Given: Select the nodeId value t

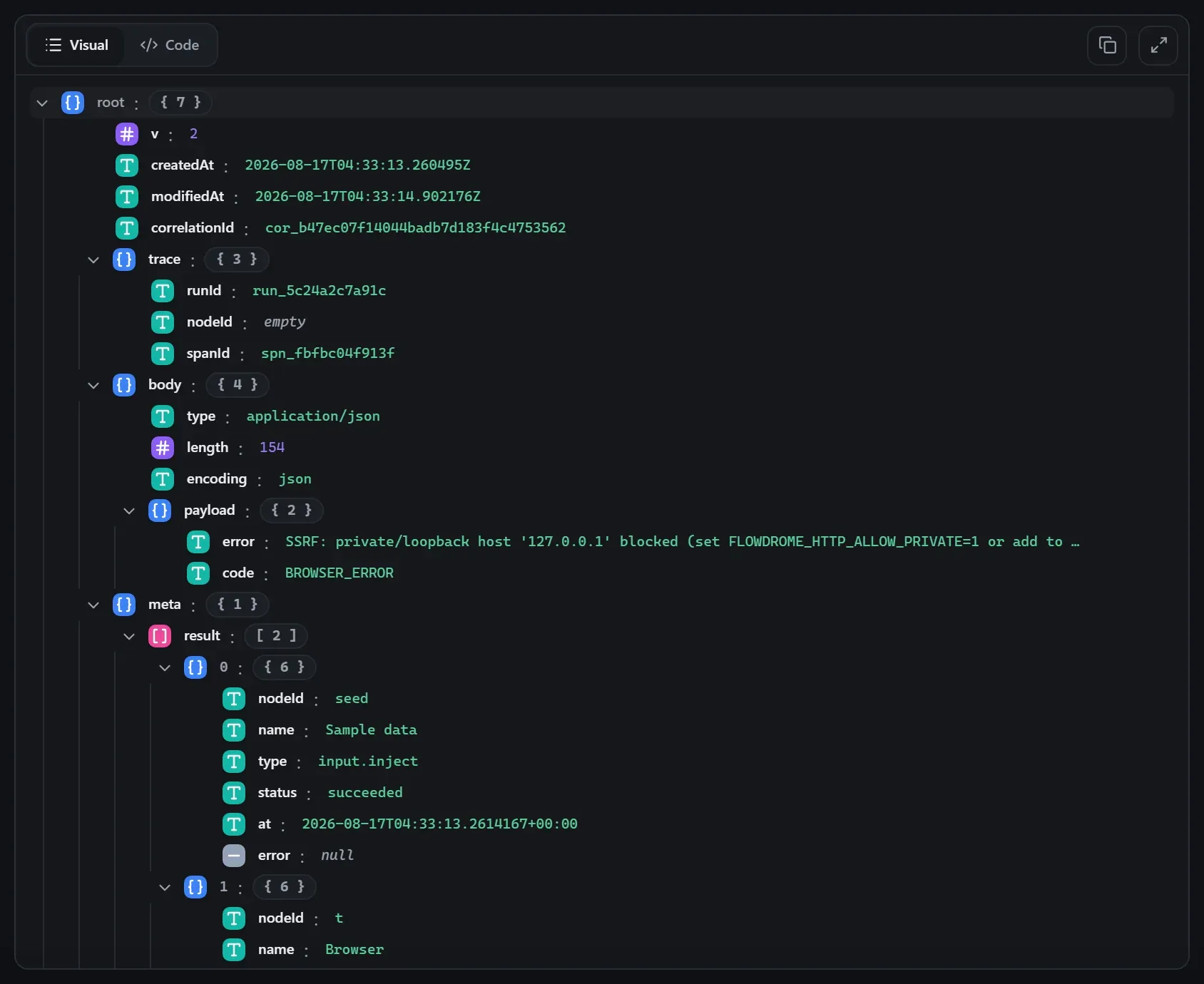Looking at the screenshot, I should [x=339, y=918].
